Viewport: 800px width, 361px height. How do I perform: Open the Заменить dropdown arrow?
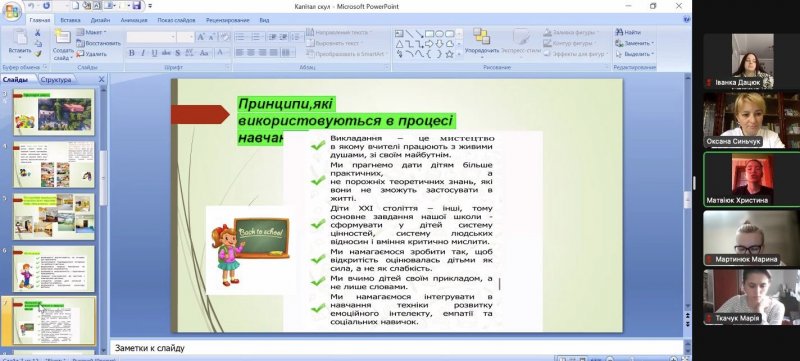[x=652, y=43]
